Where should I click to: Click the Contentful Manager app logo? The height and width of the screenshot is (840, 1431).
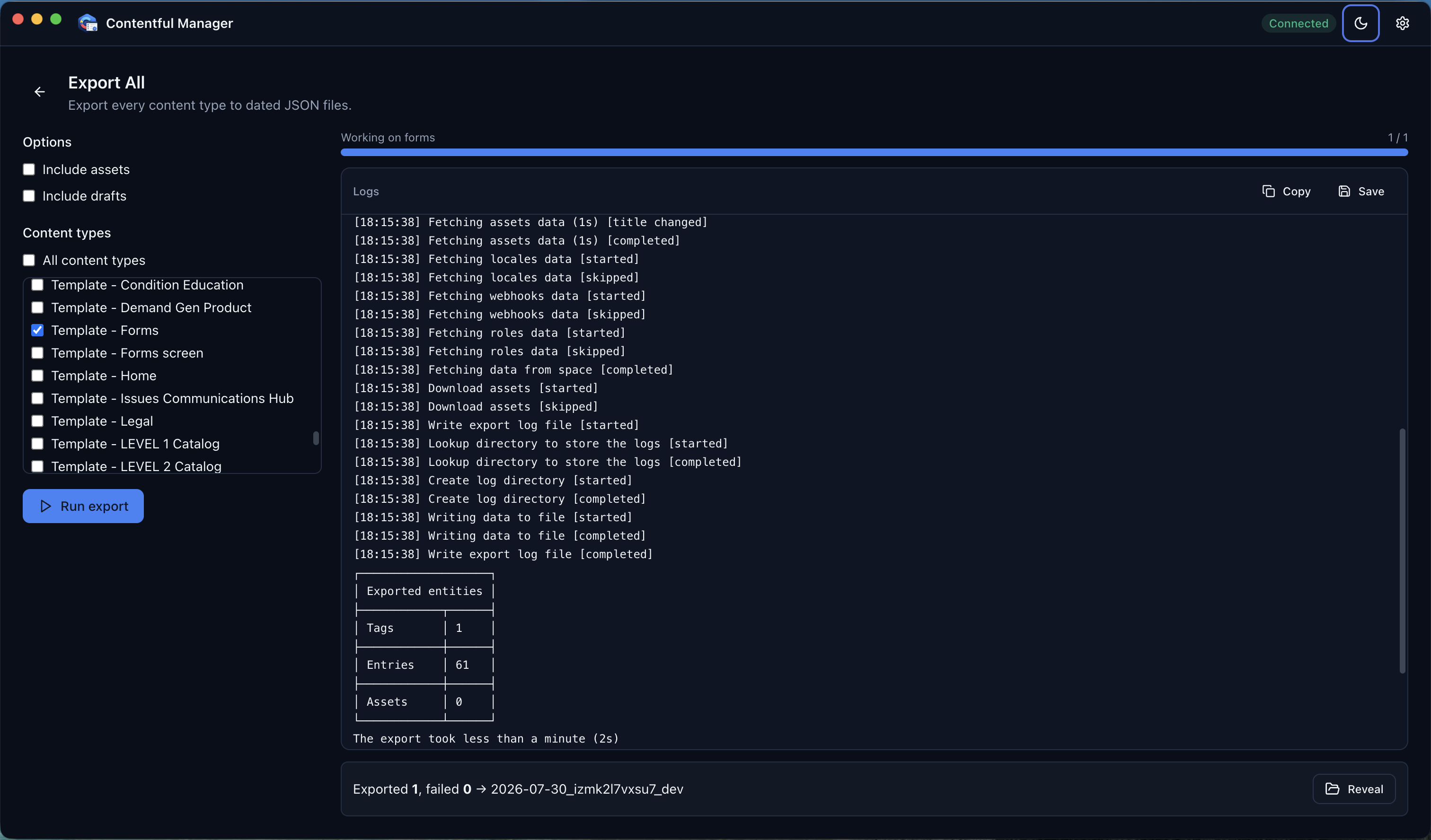(x=88, y=23)
